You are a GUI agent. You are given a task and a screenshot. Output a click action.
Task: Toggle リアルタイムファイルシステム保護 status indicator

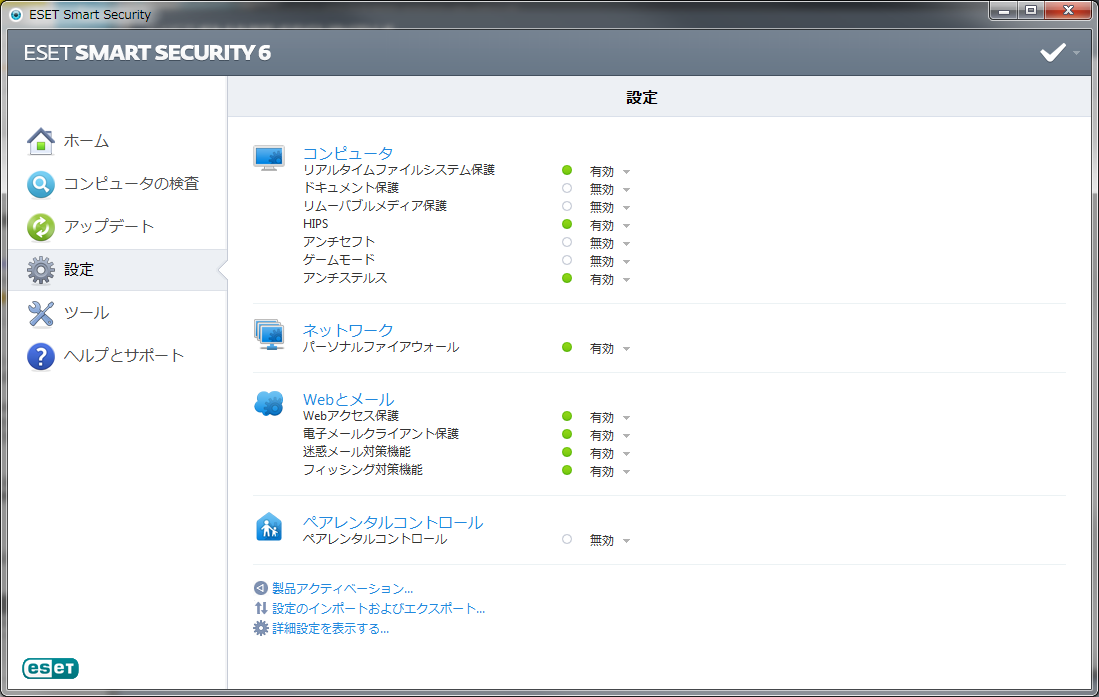567,170
